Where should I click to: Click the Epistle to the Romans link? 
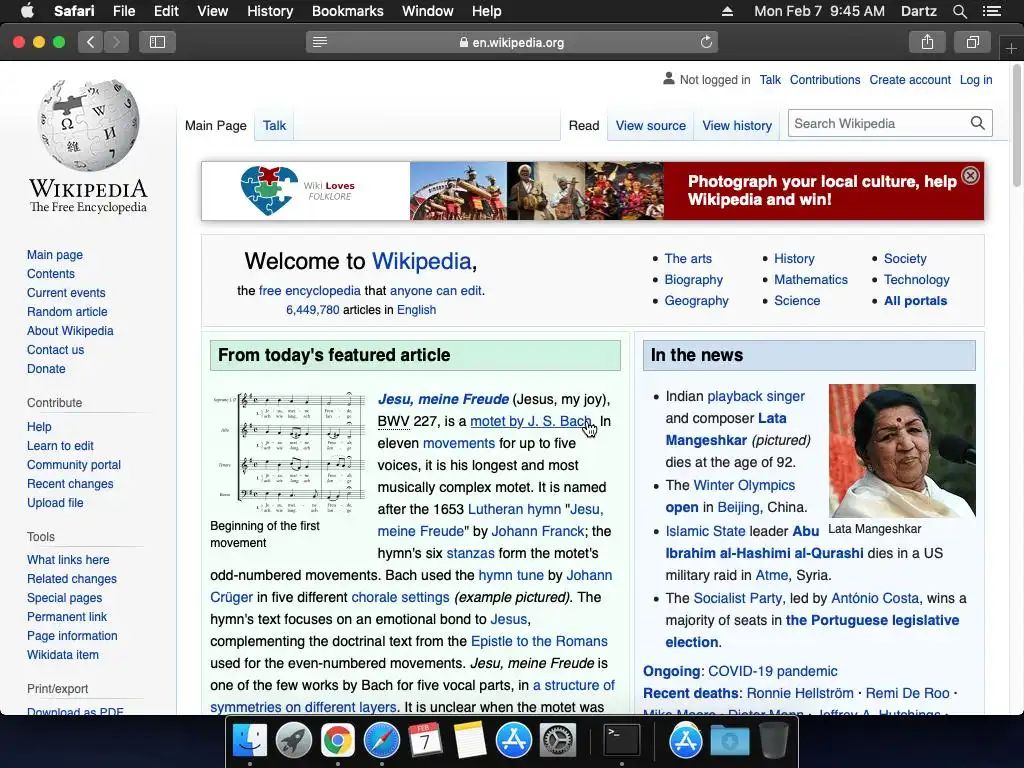tap(539, 641)
